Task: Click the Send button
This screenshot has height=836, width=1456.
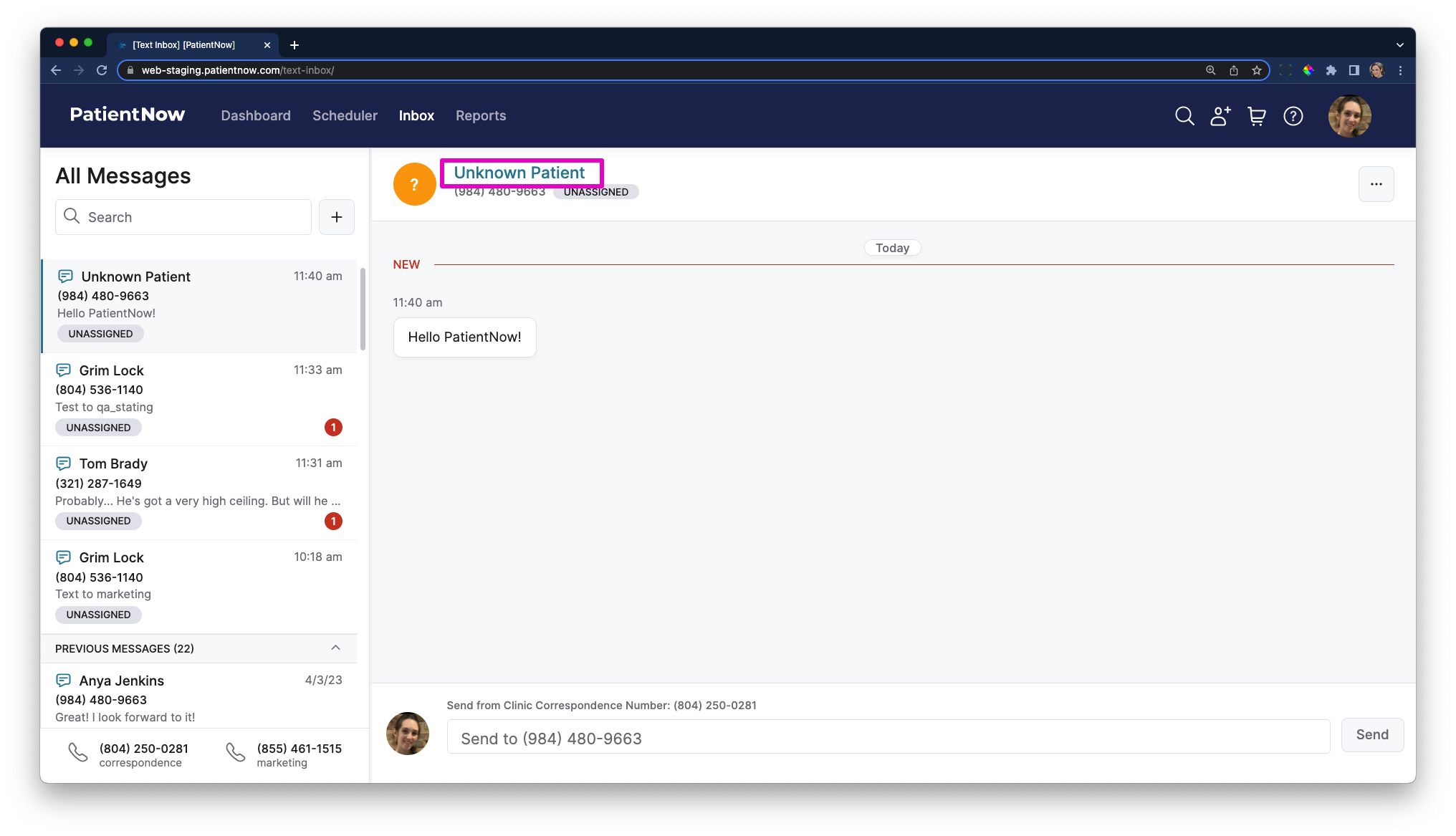Action: [x=1372, y=735]
